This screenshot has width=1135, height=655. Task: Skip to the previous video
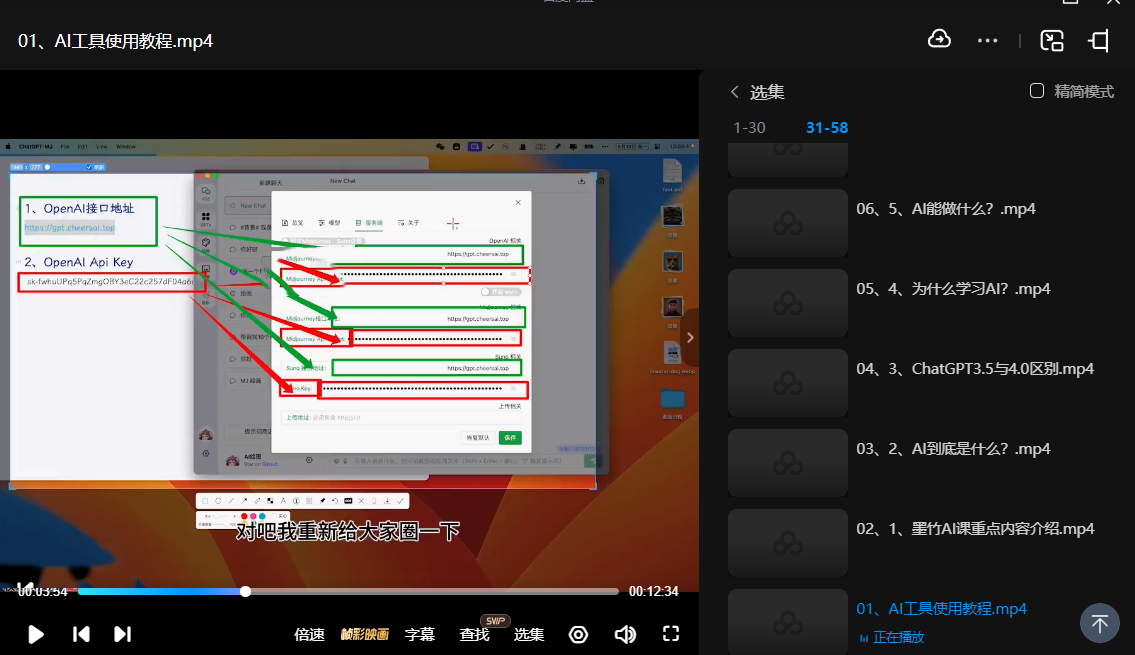point(82,634)
